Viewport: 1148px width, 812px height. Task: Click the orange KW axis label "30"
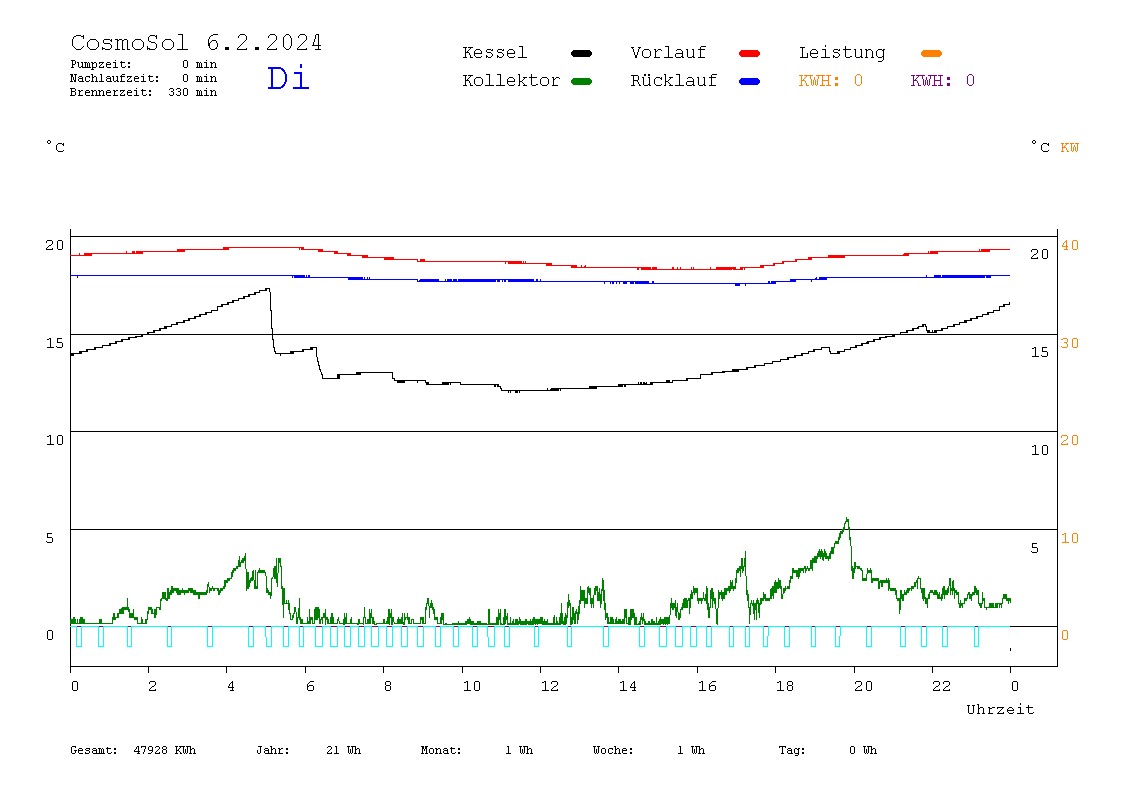click(x=1070, y=343)
